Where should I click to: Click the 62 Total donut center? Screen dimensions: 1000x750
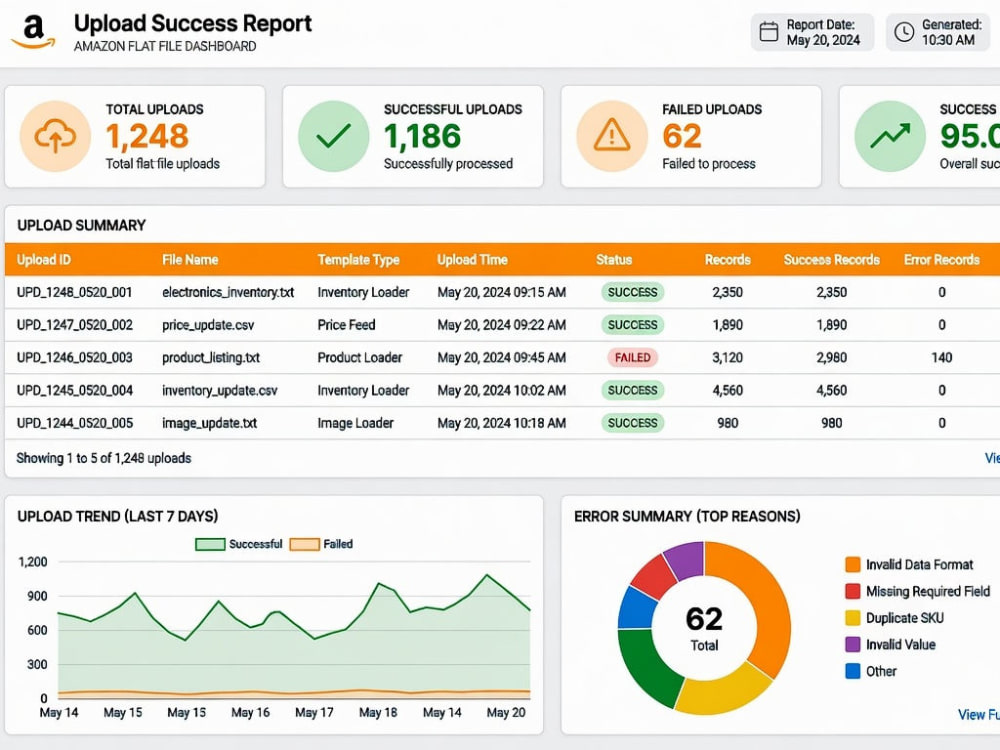point(704,628)
